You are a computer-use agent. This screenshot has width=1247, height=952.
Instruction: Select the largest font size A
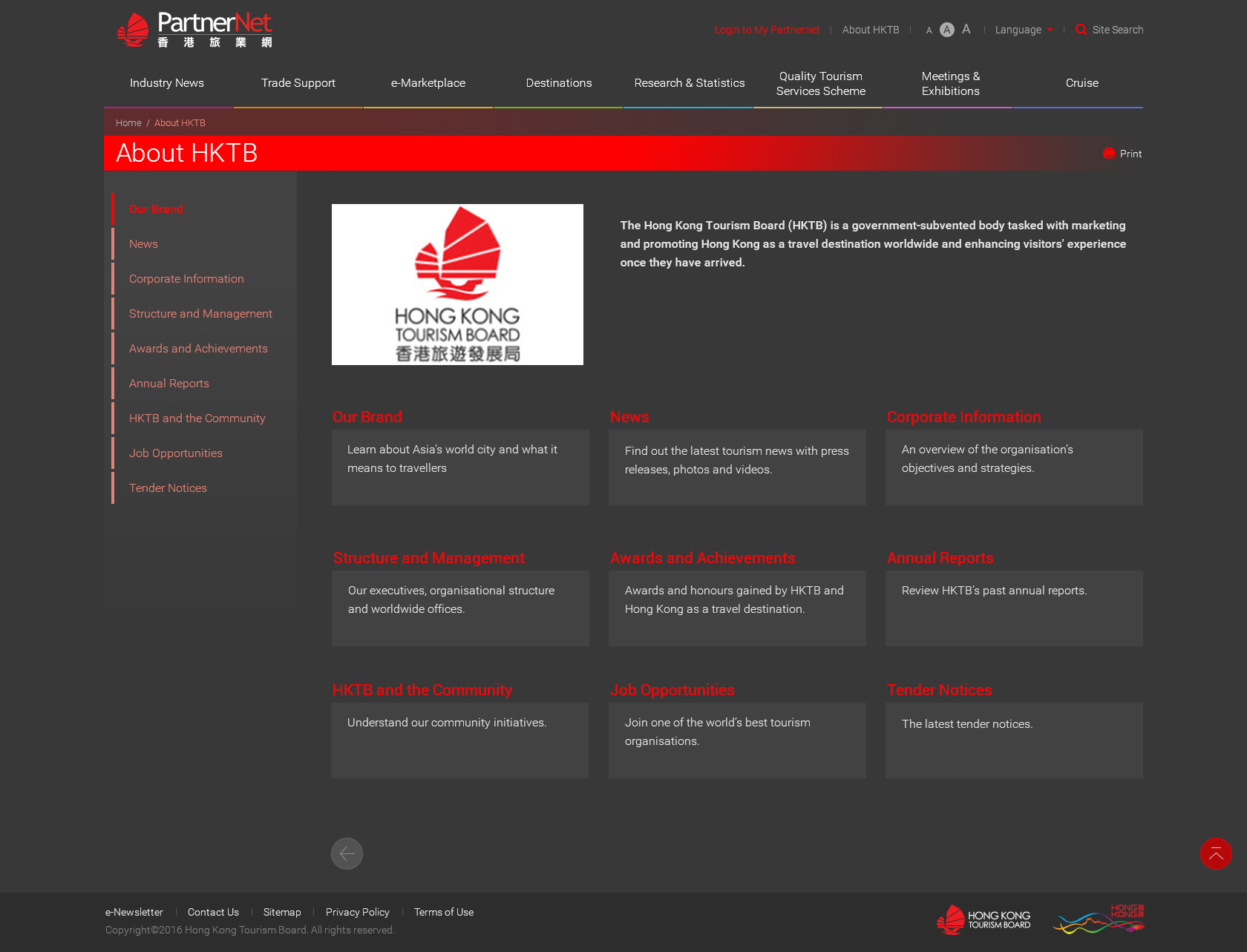[966, 30]
